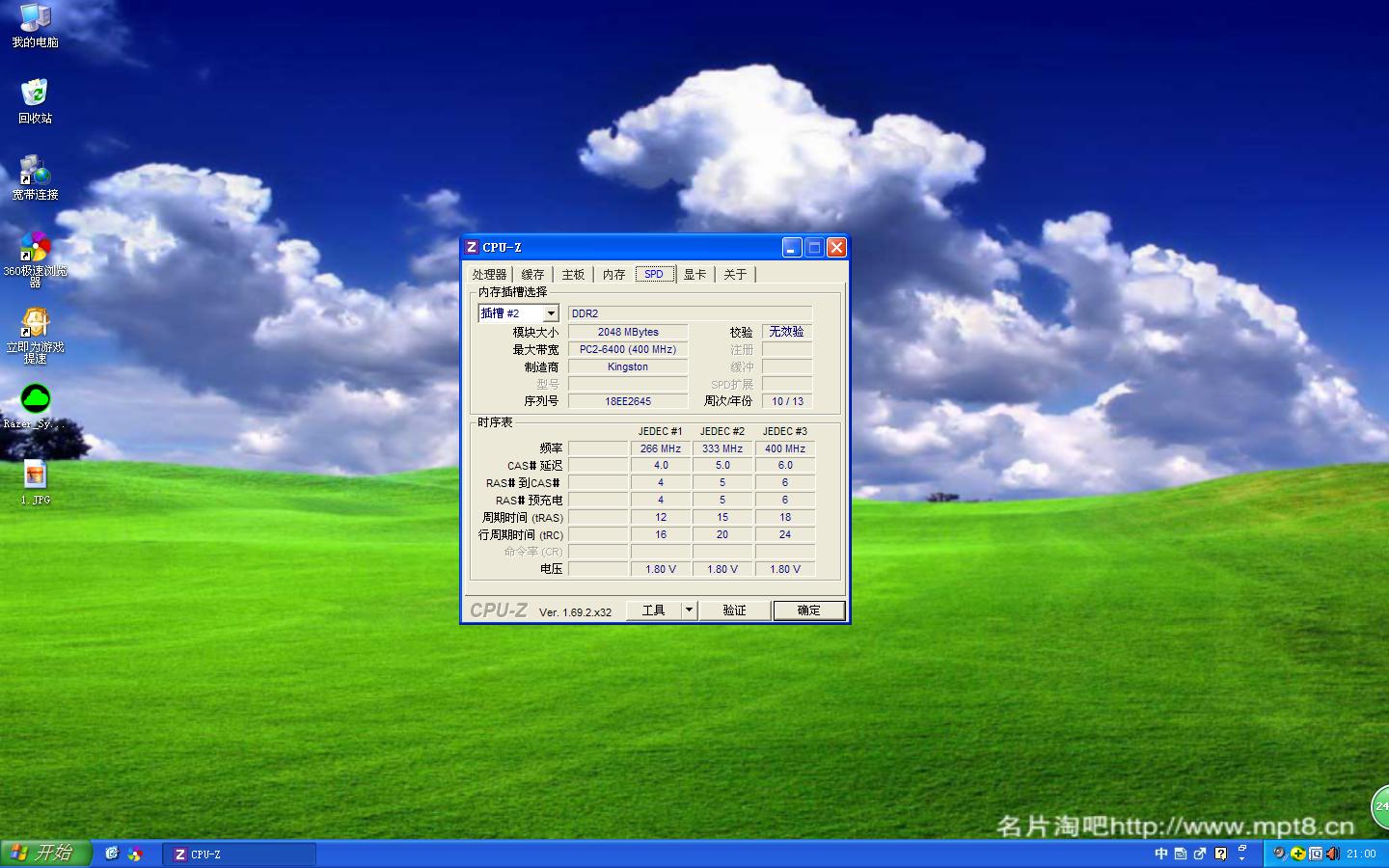
Task: Select the SPD tab
Action: 654,274
